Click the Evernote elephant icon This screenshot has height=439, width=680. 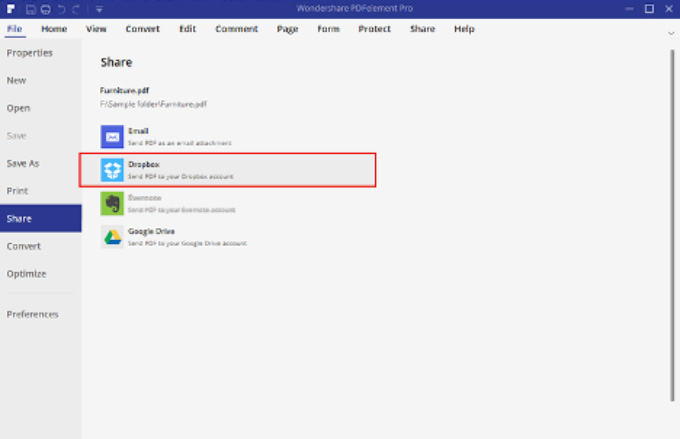112,204
